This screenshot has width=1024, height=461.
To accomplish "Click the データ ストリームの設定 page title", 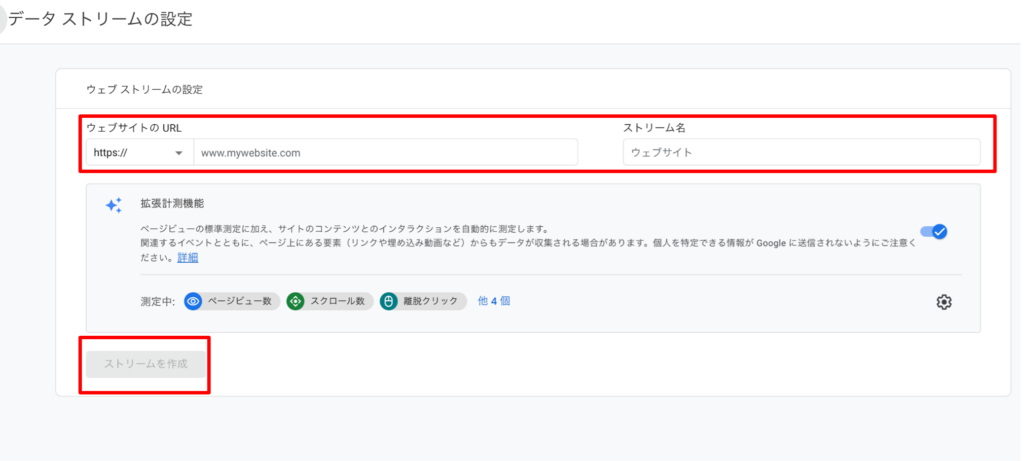I will (x=101, y=20).
